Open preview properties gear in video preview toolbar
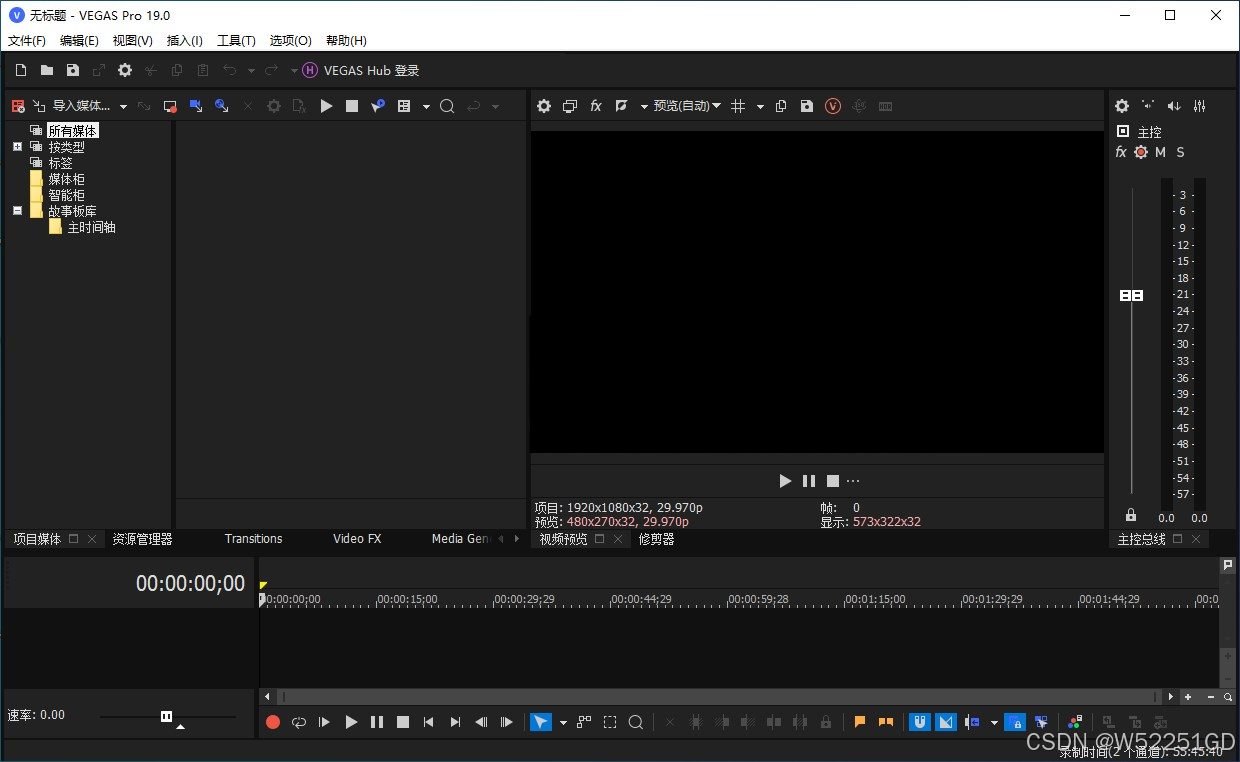Image resolution: width=1240 pixels, height=762 pixels. [544, 106]
